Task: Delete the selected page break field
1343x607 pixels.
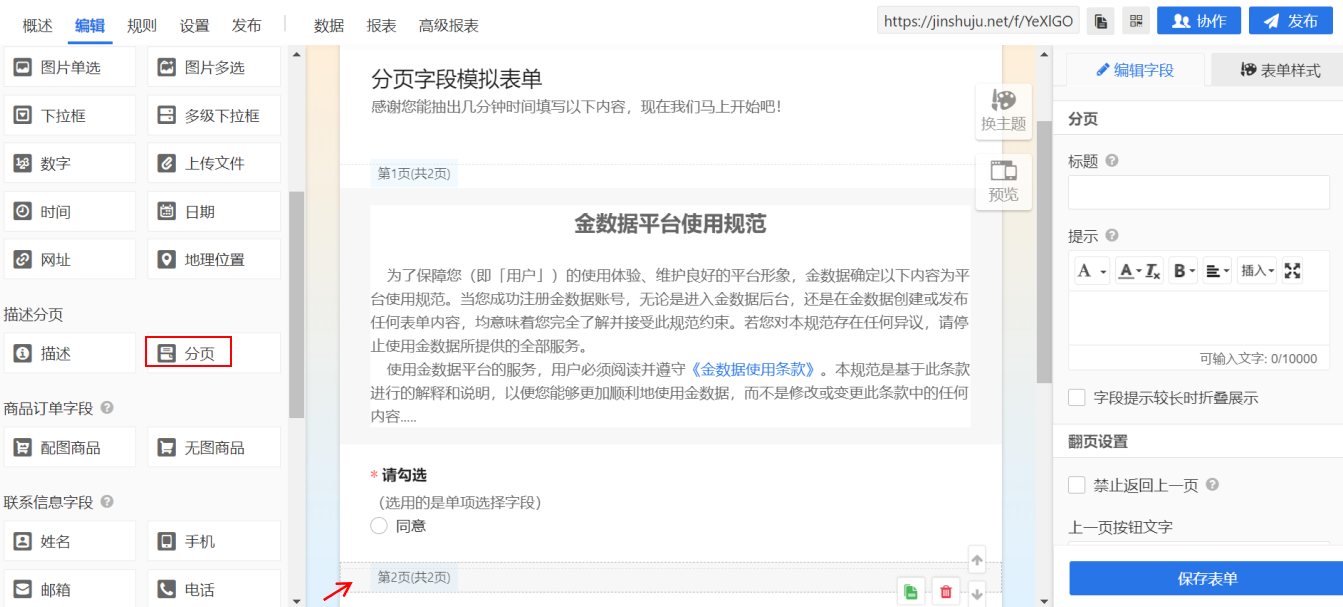Action: coord(945,592)
